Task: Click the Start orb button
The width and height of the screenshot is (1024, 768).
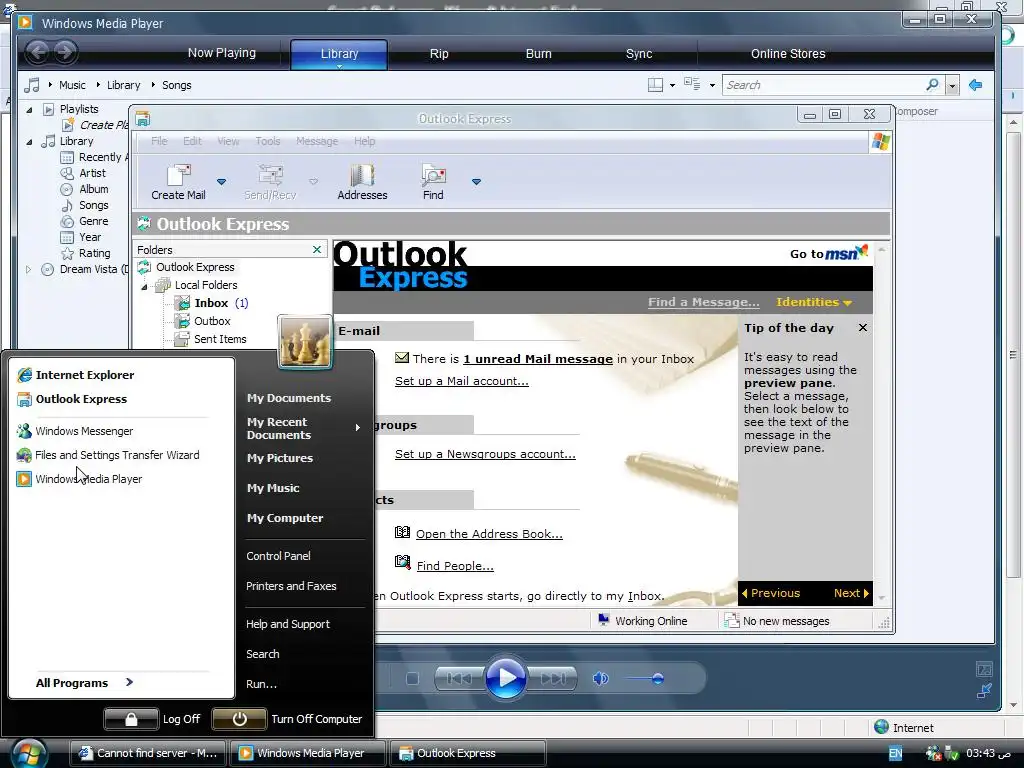Action: tap(27, 752)
